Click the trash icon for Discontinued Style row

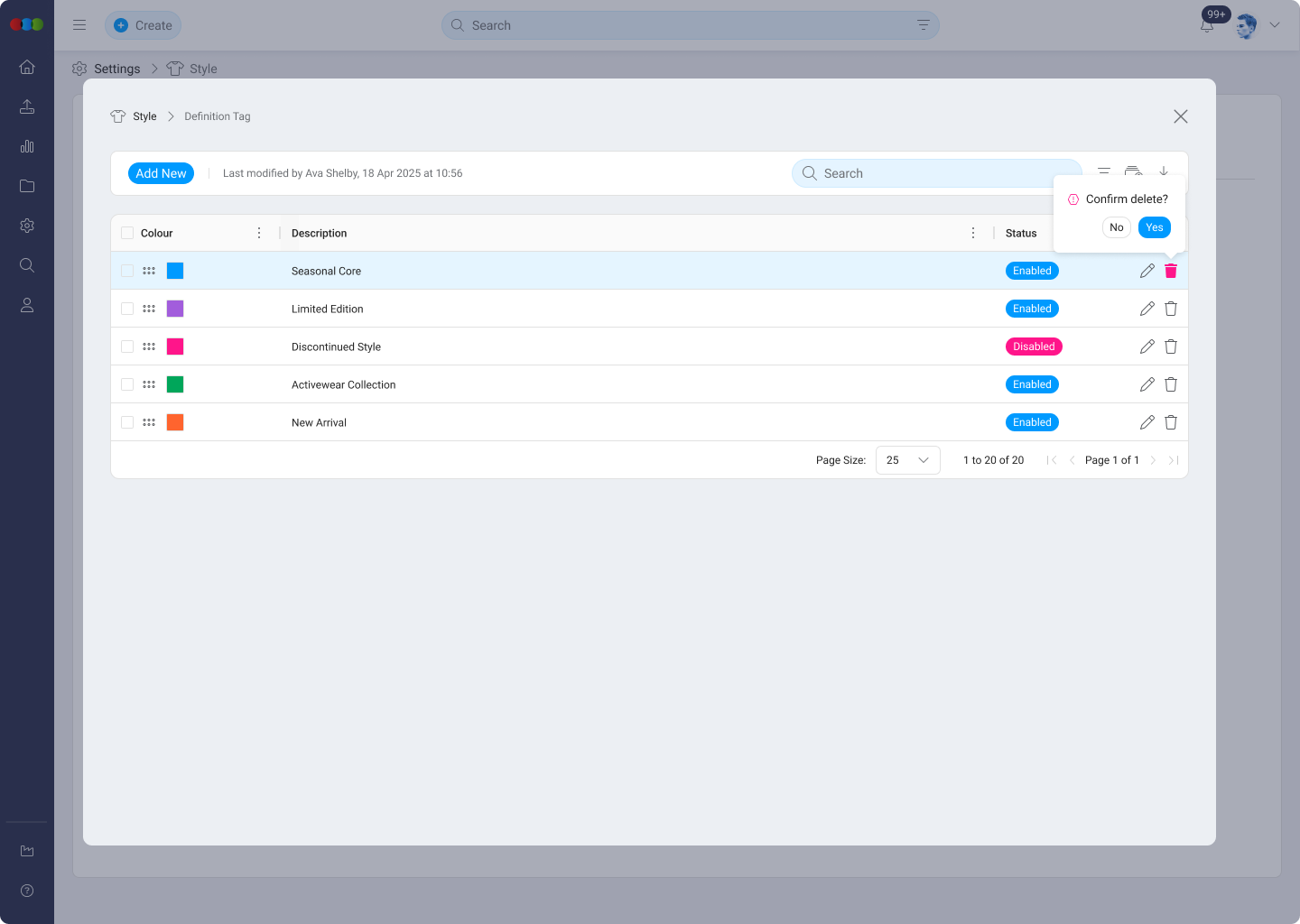[x=1171, y=346]
